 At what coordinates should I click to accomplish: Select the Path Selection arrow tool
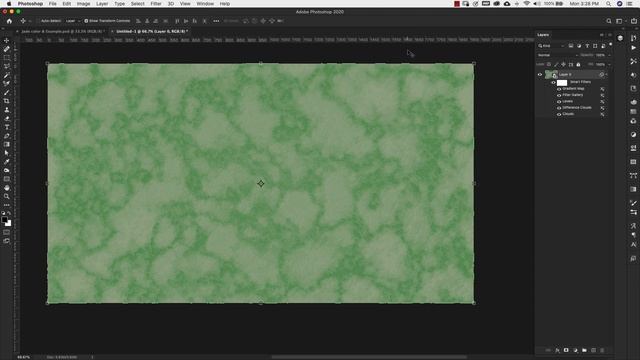tap(7, 153)
